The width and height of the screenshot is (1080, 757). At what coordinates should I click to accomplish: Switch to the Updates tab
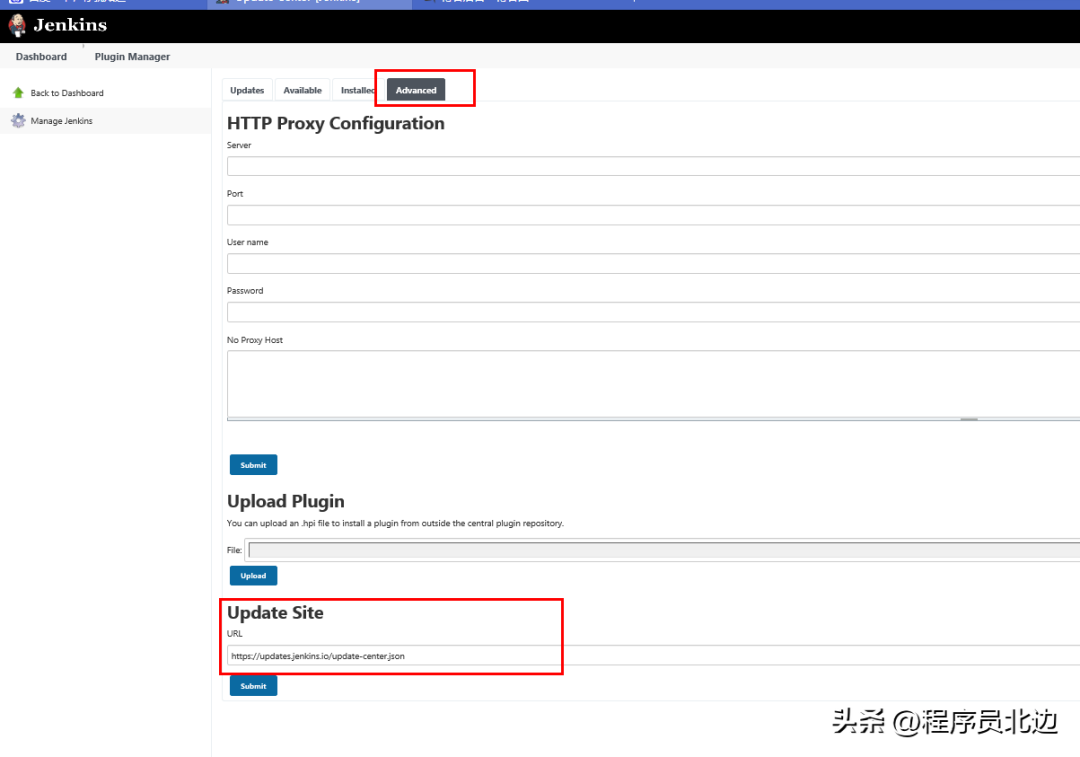tap(247, 90)
